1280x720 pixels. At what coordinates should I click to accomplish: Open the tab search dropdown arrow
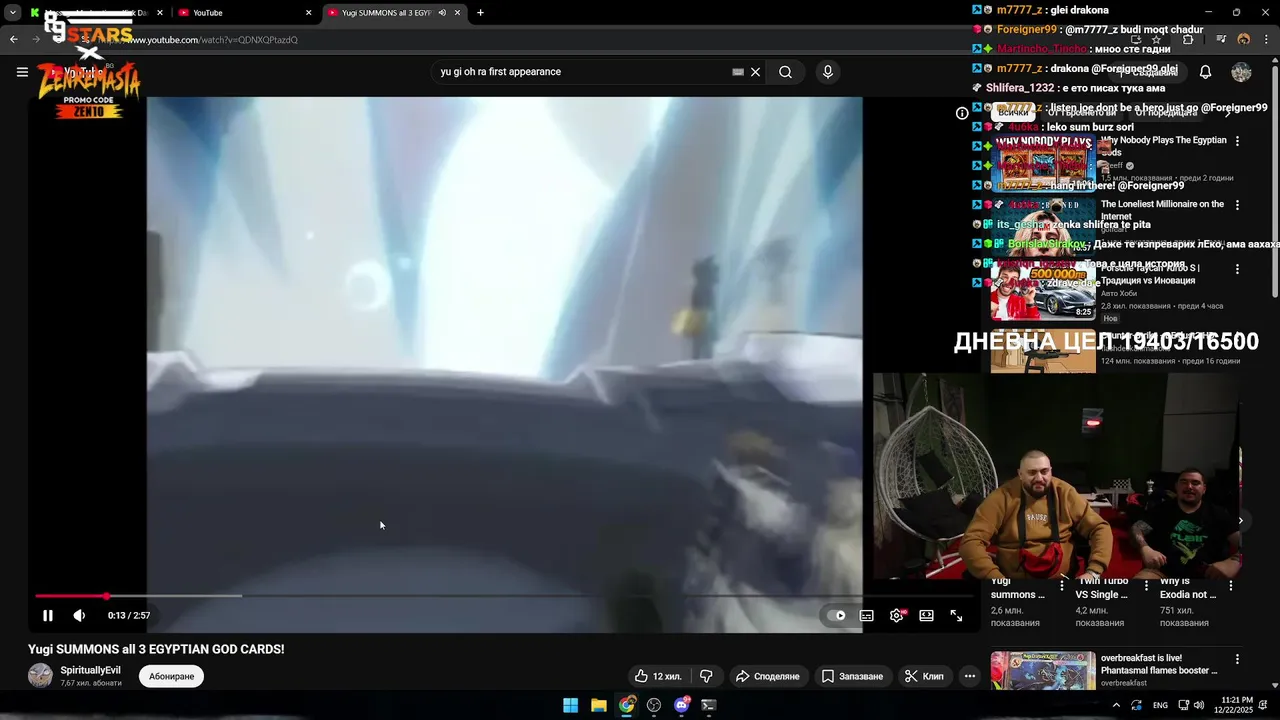(12, 13)
